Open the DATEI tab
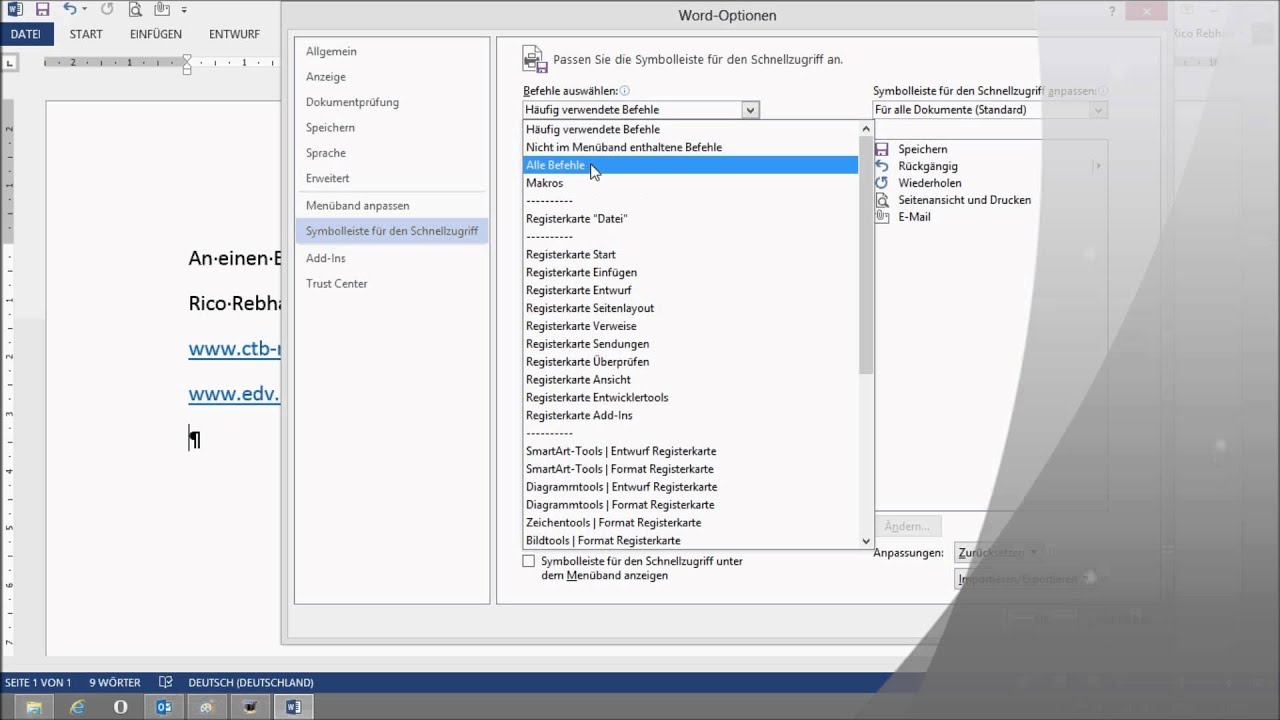1280x720 pixels. click(x=26, y=34)
